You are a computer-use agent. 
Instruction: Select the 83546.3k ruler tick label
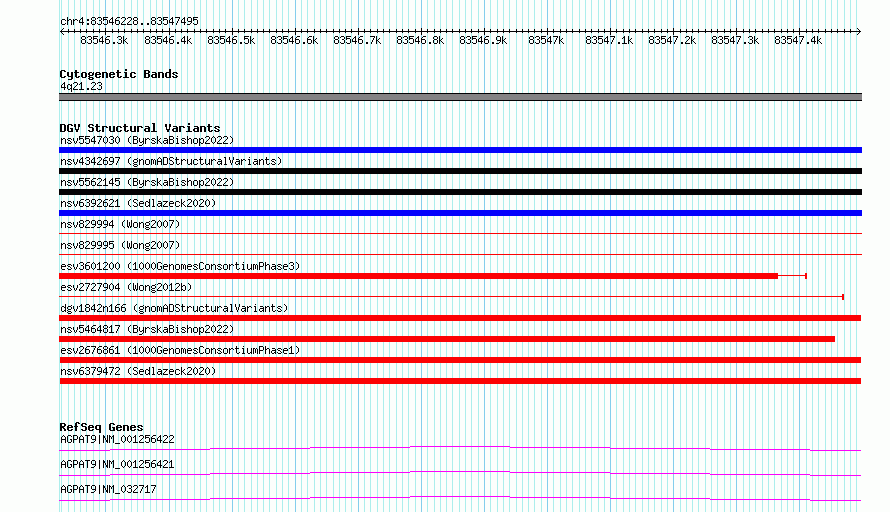pos(104,41)
